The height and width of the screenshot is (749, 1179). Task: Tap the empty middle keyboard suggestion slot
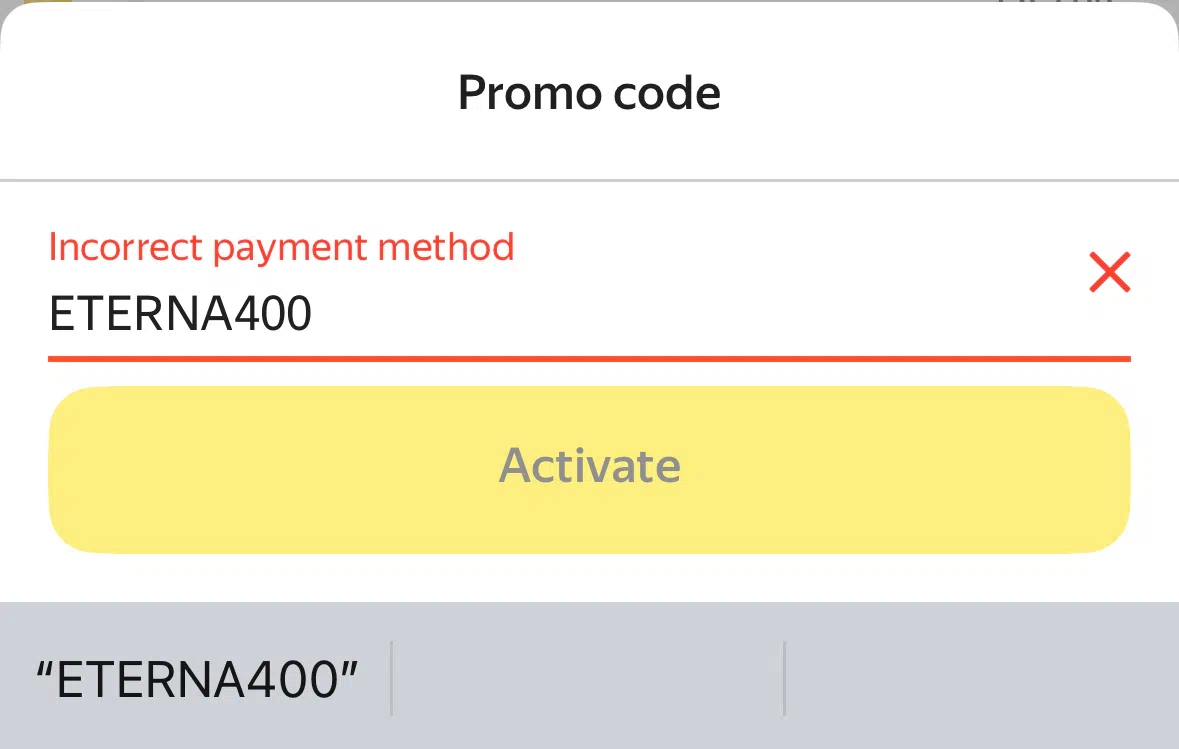588,679
